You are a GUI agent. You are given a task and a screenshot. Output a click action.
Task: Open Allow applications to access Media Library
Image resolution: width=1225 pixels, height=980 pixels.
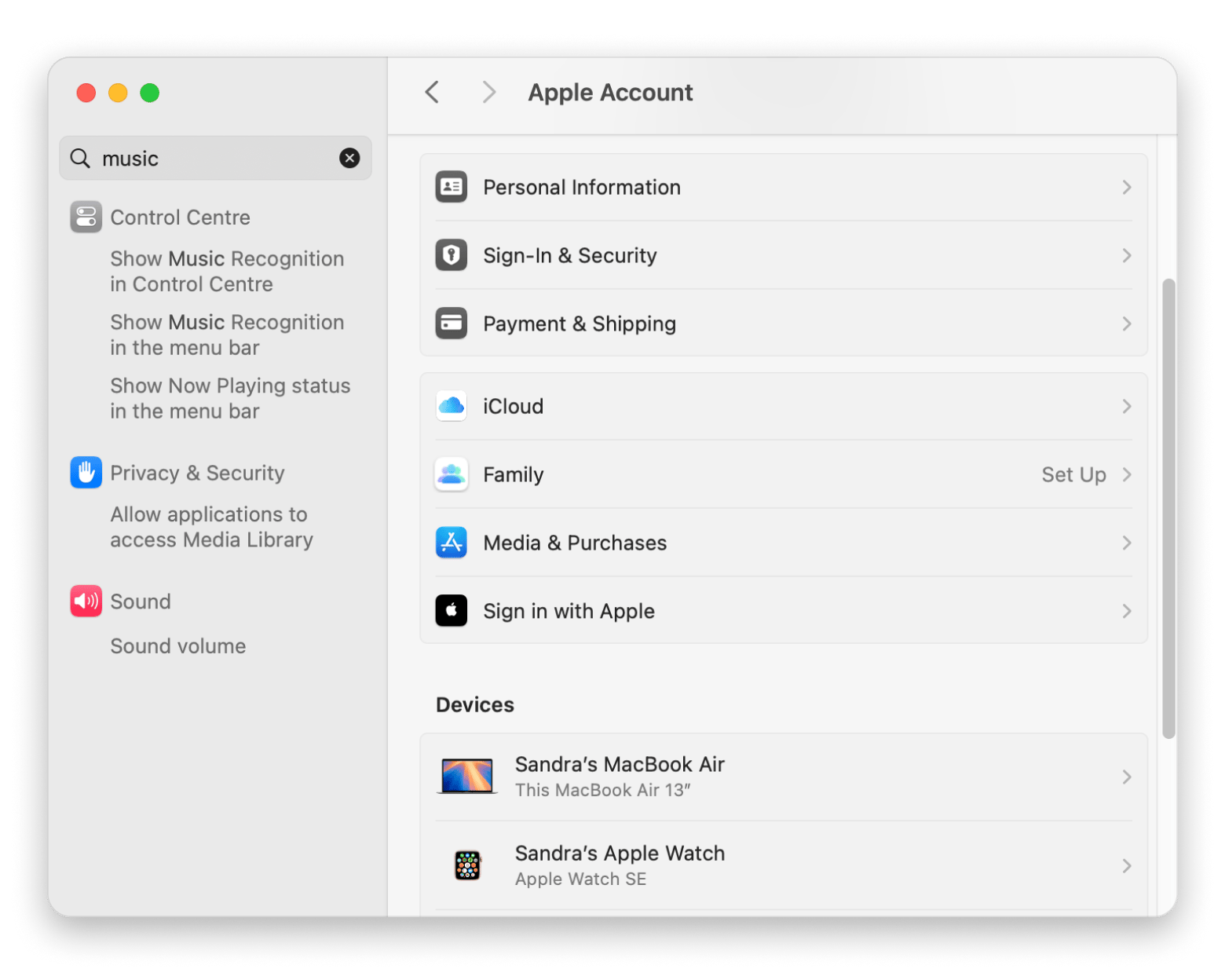[x=210, y=528]
